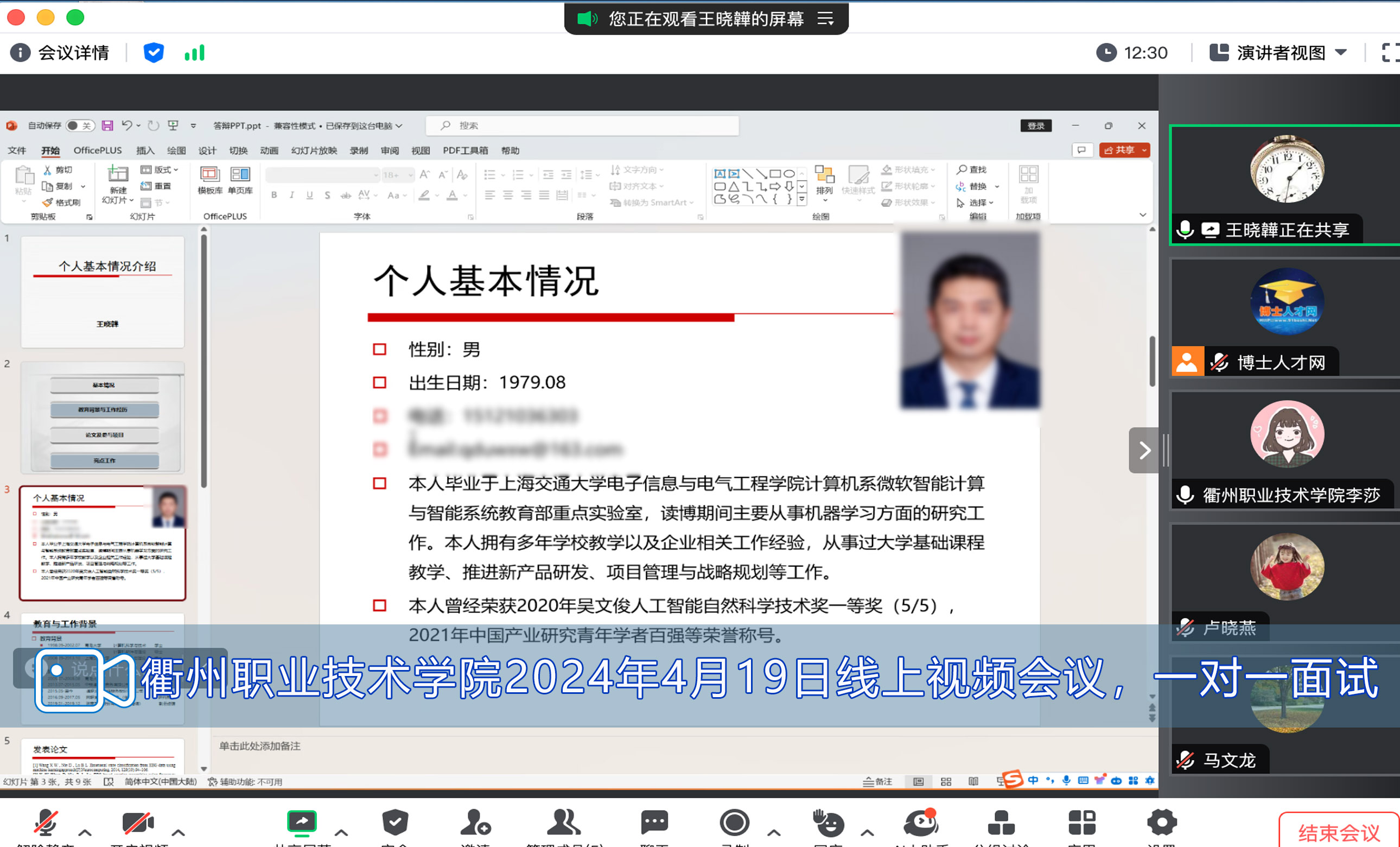This screenshot has height=847, width=1400.
Task: Click the PowerPoint search box
Action: (582, 125)
